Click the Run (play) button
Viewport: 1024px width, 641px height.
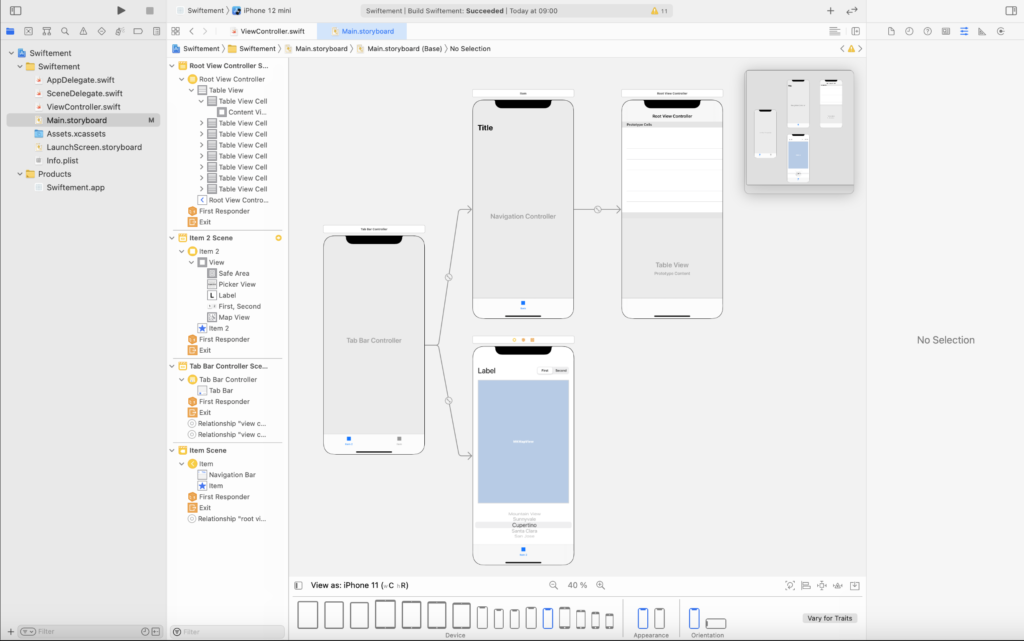(121, 10)
